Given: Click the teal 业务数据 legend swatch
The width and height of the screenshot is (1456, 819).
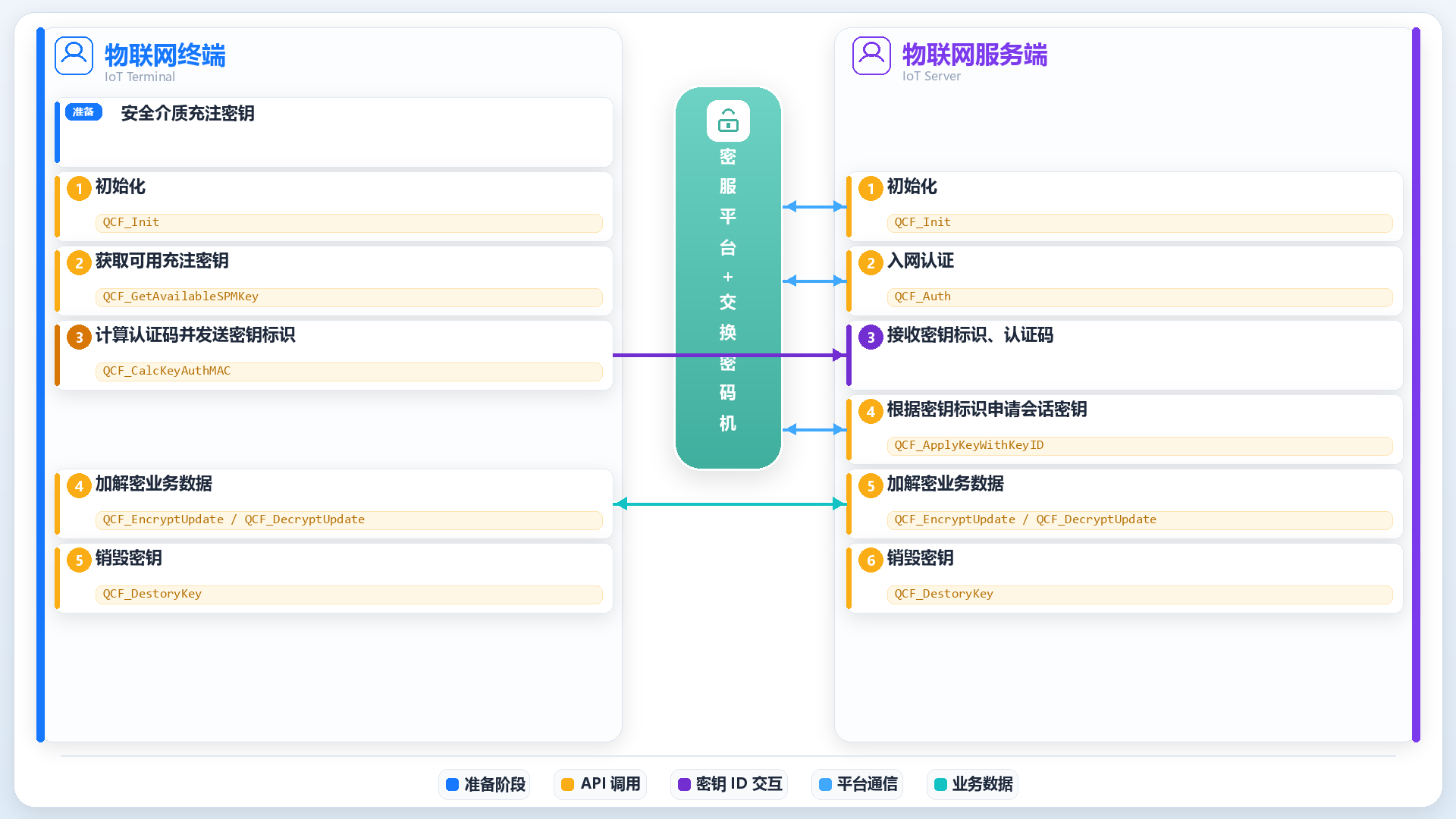Looking at the screenshot, I should tap(940, 784).
